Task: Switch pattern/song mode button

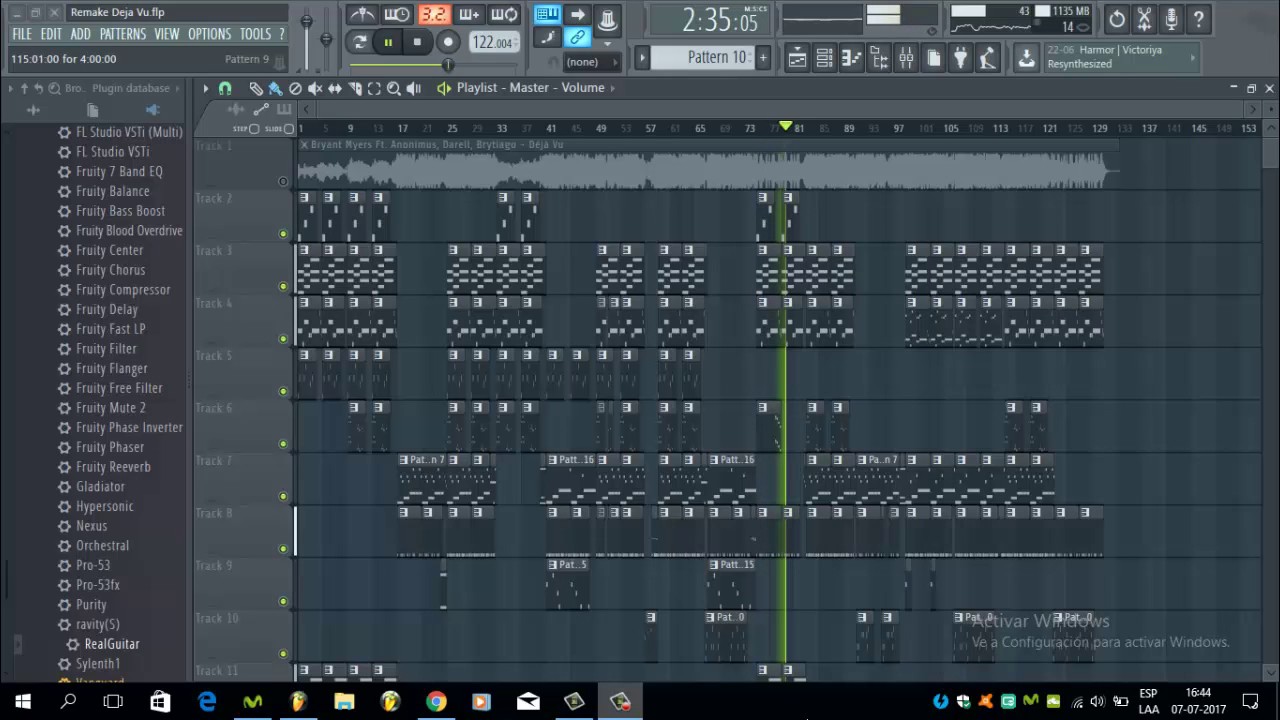Action: click(x=360, y=42)
